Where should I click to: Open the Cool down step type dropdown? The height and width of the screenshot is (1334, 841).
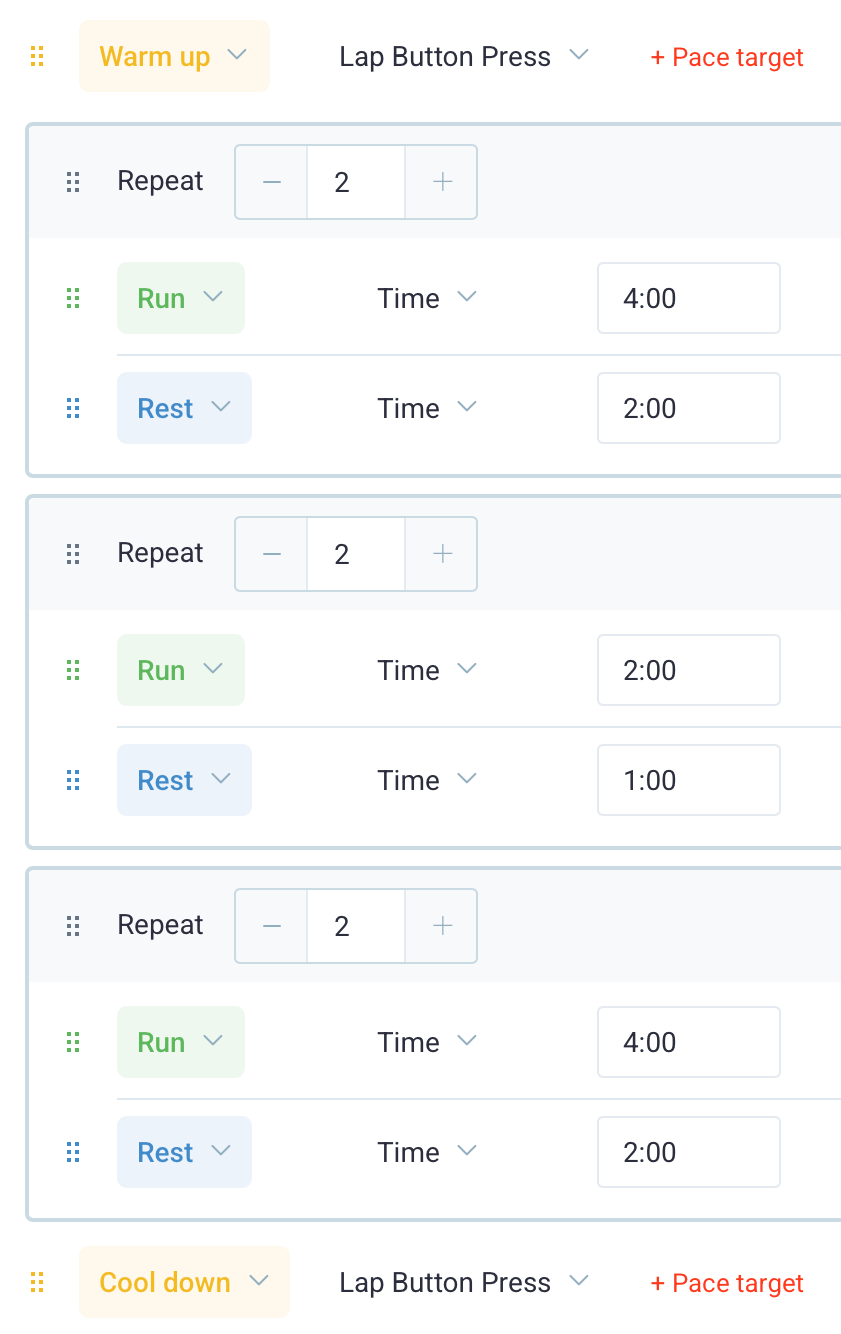pos(184,1282)
